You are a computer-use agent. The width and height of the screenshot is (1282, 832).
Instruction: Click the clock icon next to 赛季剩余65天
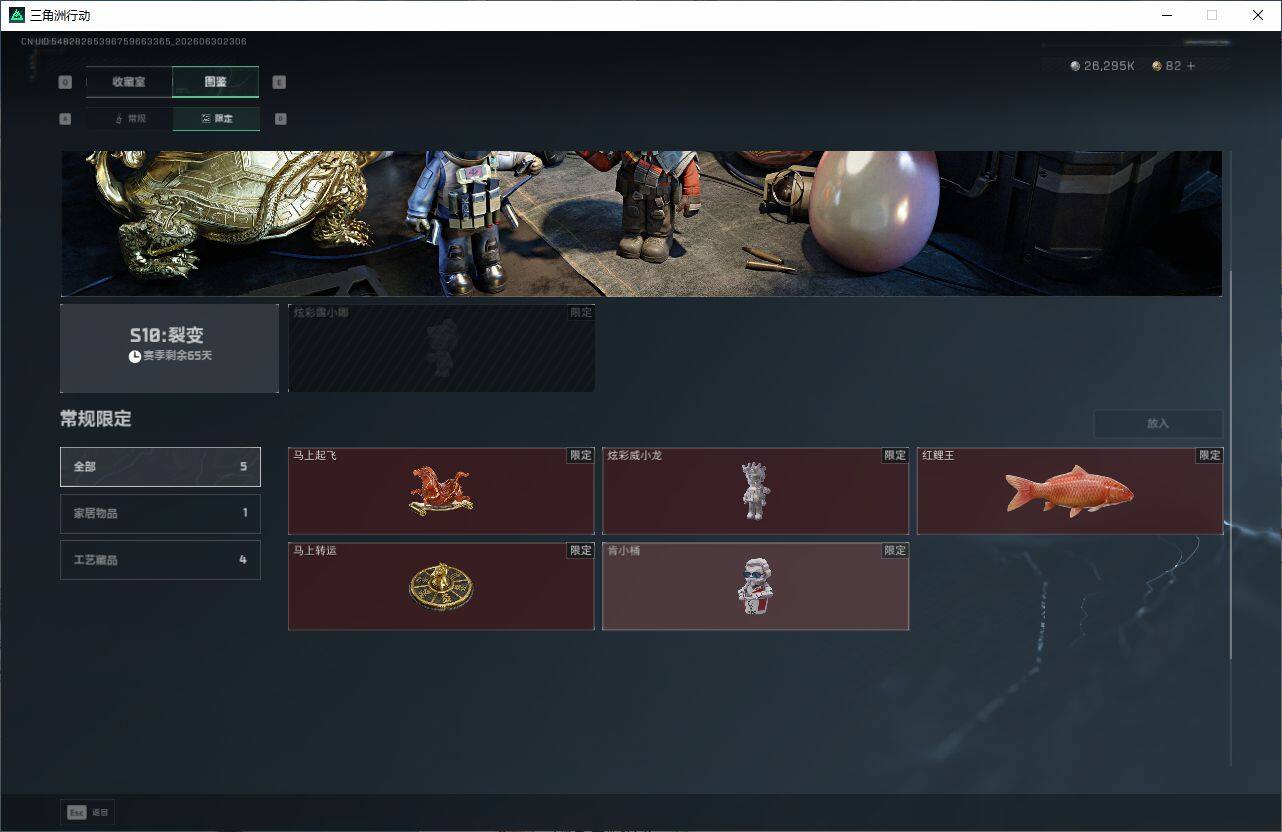pyautogui.click(x=135, y=356)
